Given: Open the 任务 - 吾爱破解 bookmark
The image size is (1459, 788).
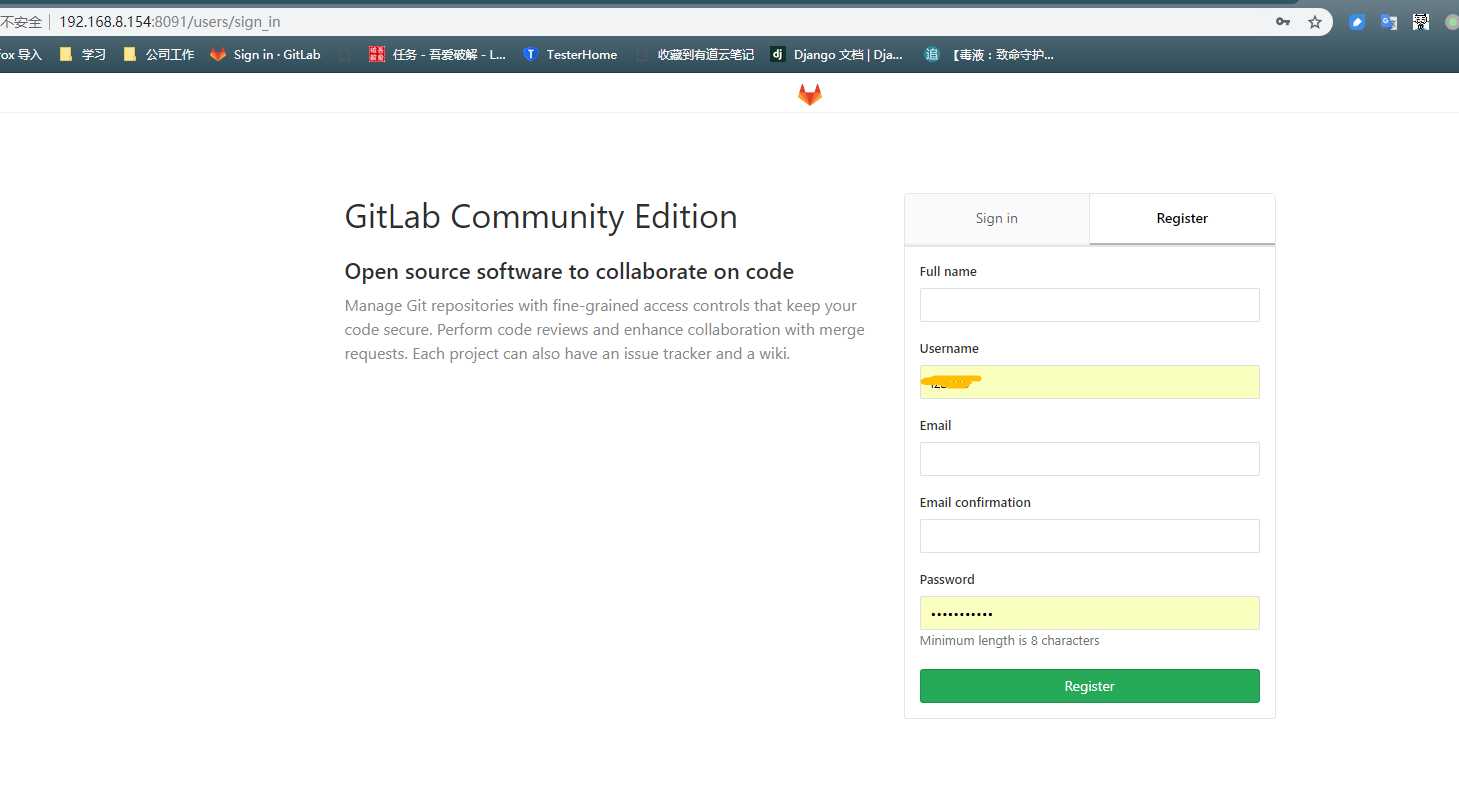Looking at the screenshot, I should pyautogui.click(x=437, y=55).
